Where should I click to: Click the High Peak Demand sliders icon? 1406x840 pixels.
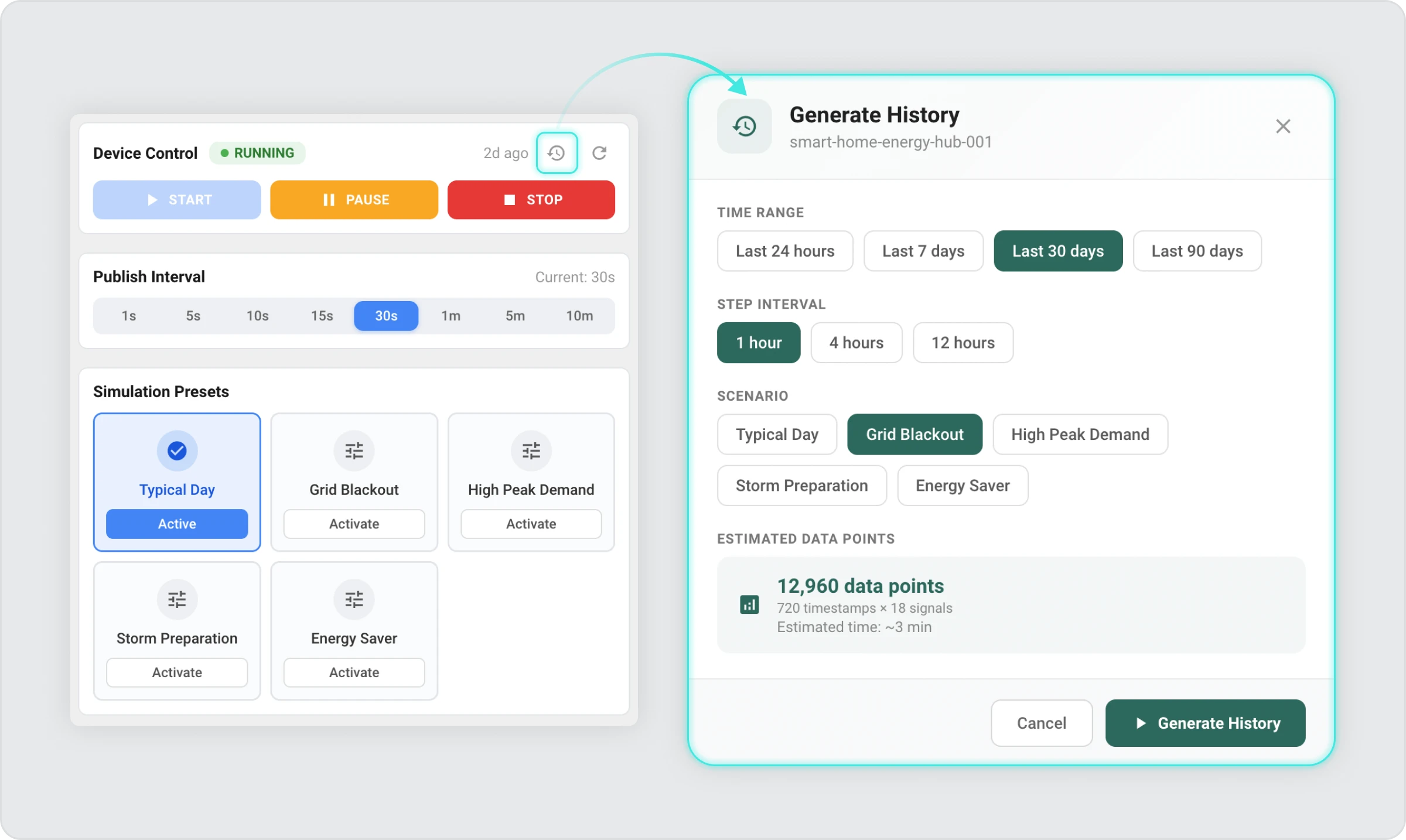pyautogui.click(x=531, y=451)
